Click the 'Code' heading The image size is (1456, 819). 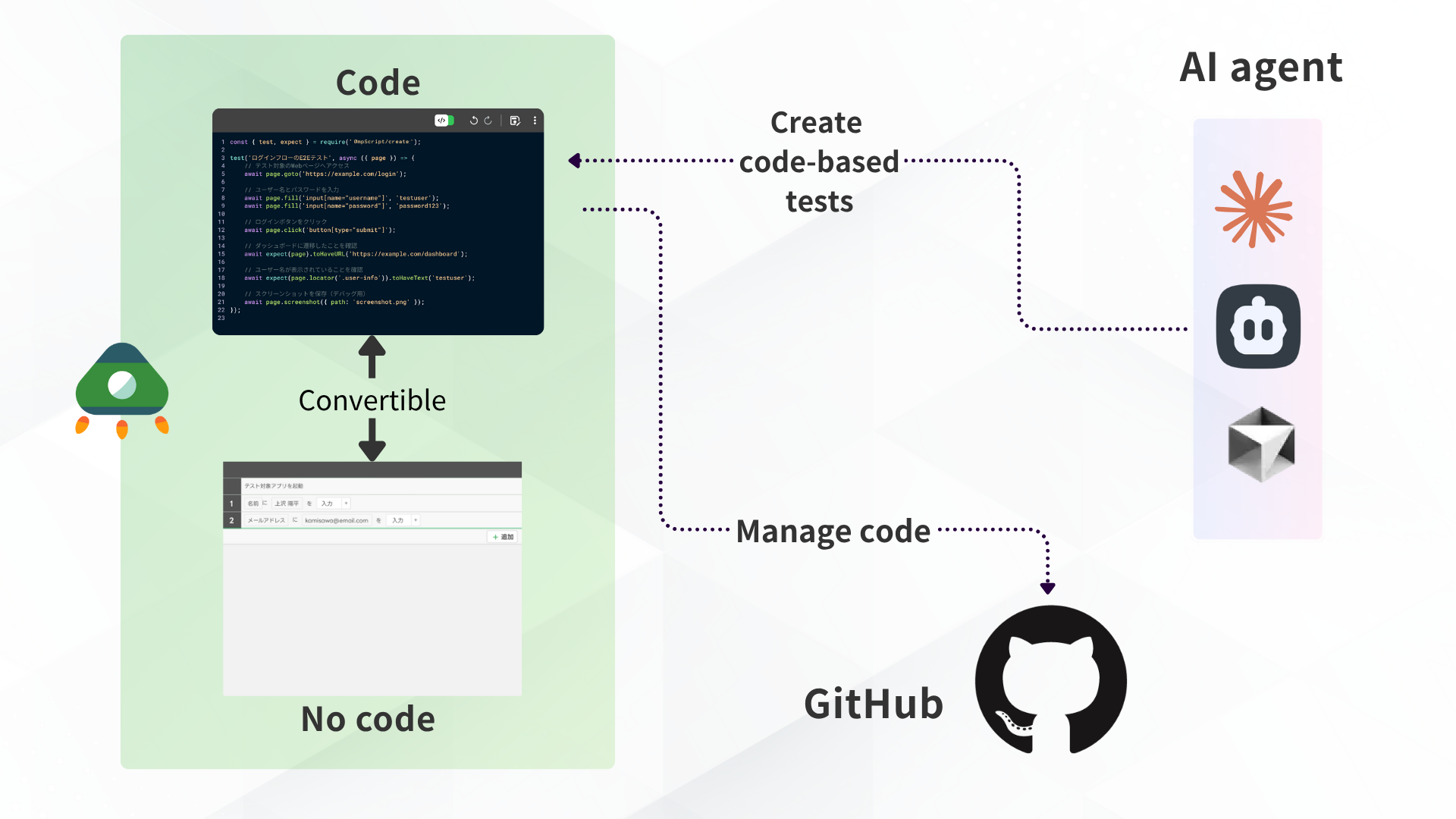(x=378, y=83)
